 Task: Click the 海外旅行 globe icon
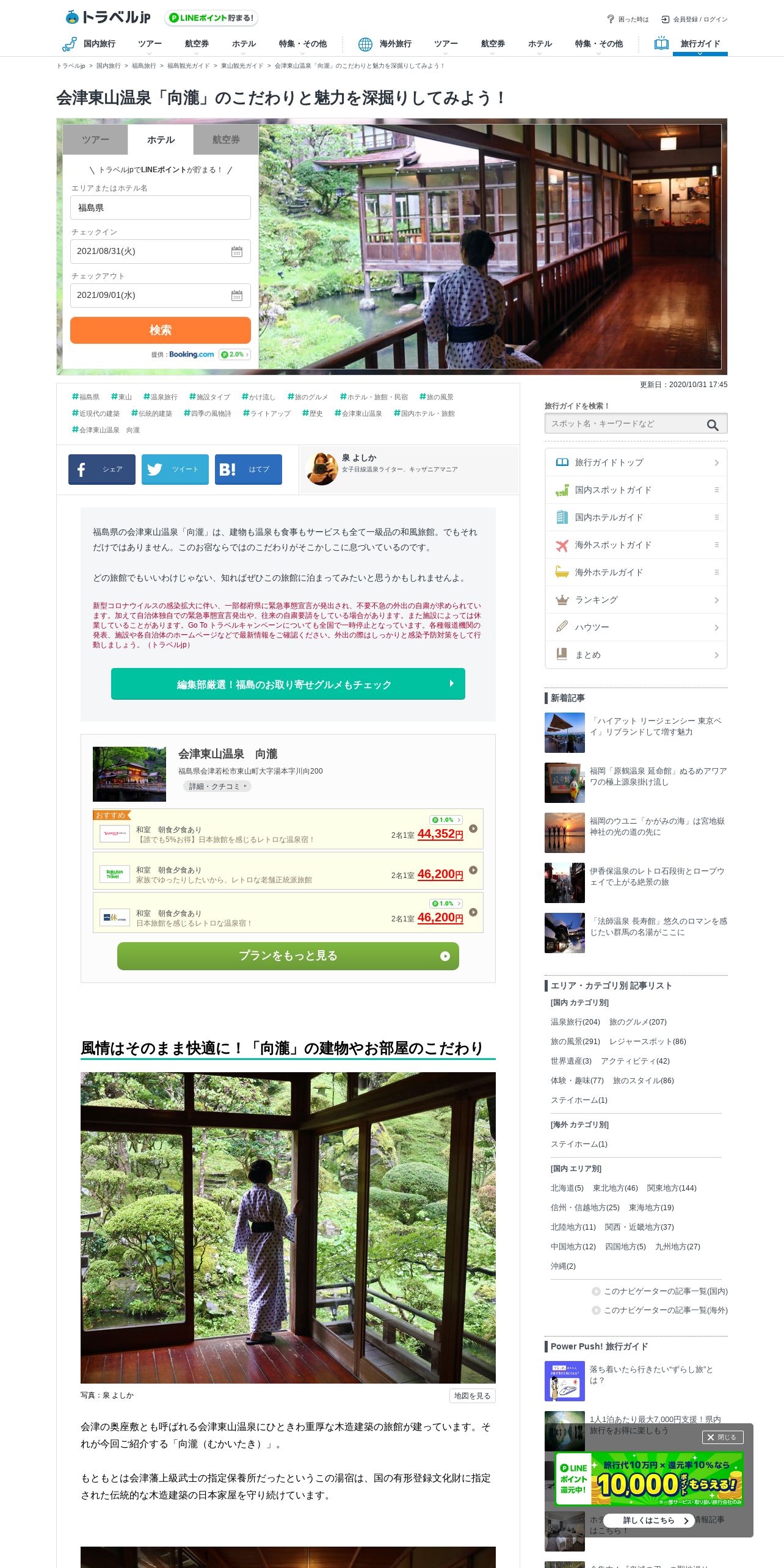pyautogui.click(x=365, y=44)
